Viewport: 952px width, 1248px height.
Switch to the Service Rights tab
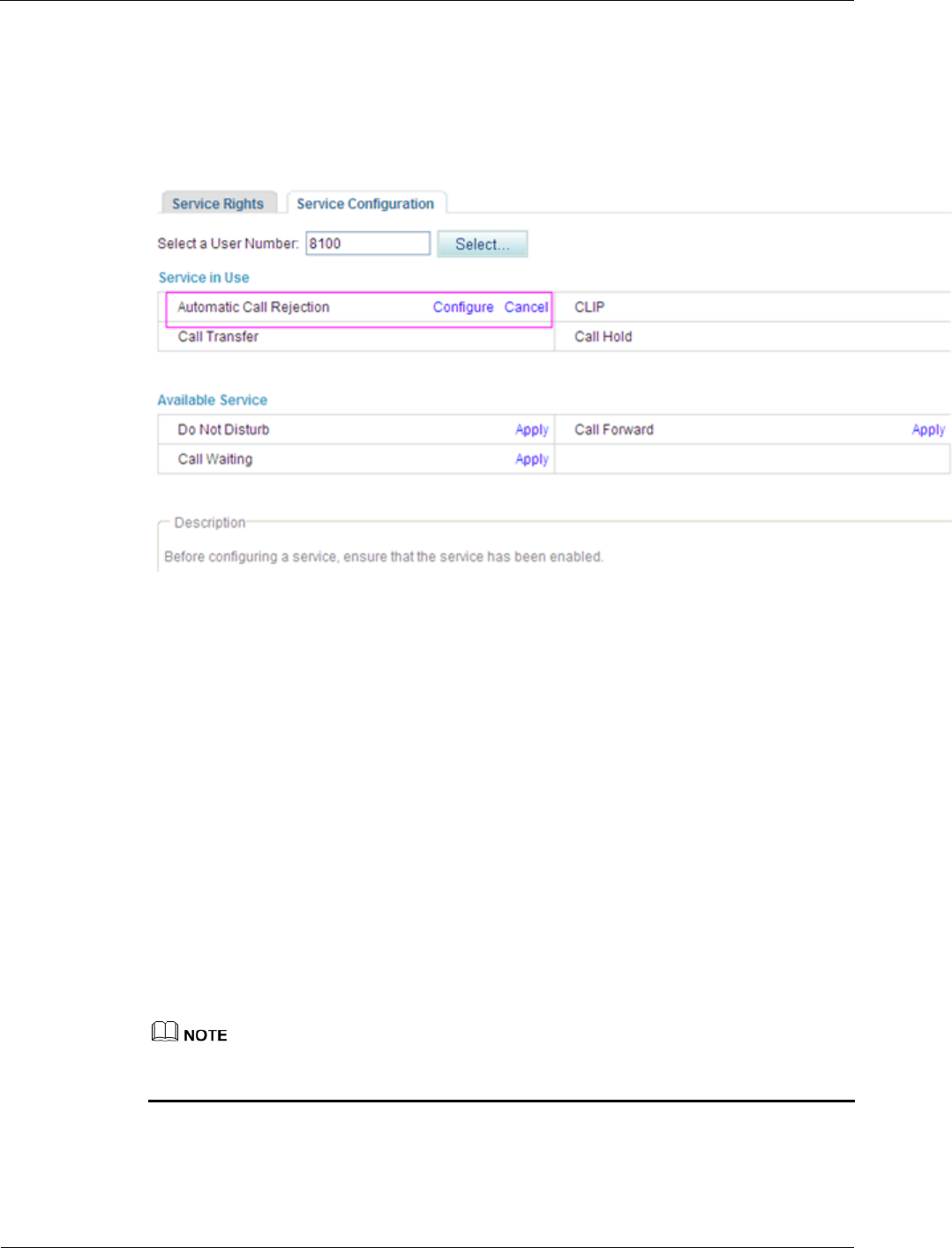tap(219, 203)
